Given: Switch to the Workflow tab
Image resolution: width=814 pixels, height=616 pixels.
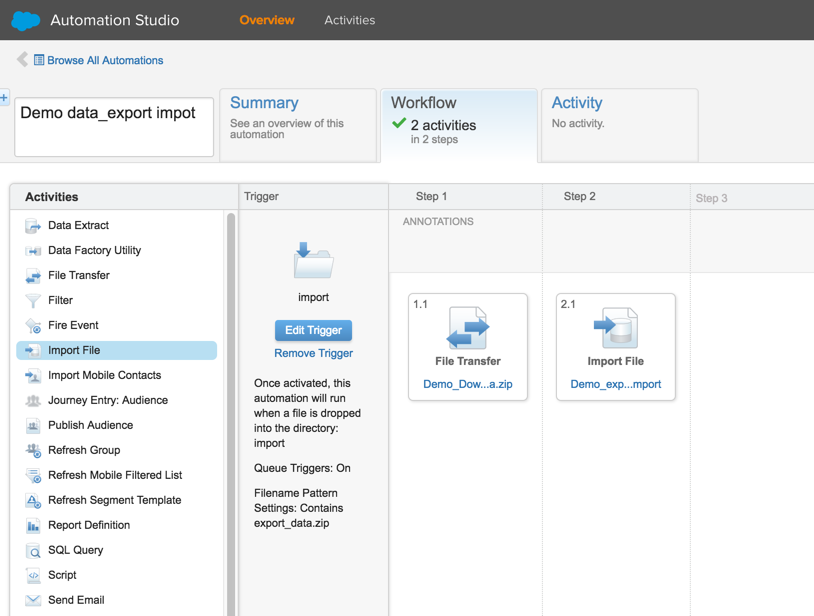Looking at the screenshot, I should click(x=459, y=125).
